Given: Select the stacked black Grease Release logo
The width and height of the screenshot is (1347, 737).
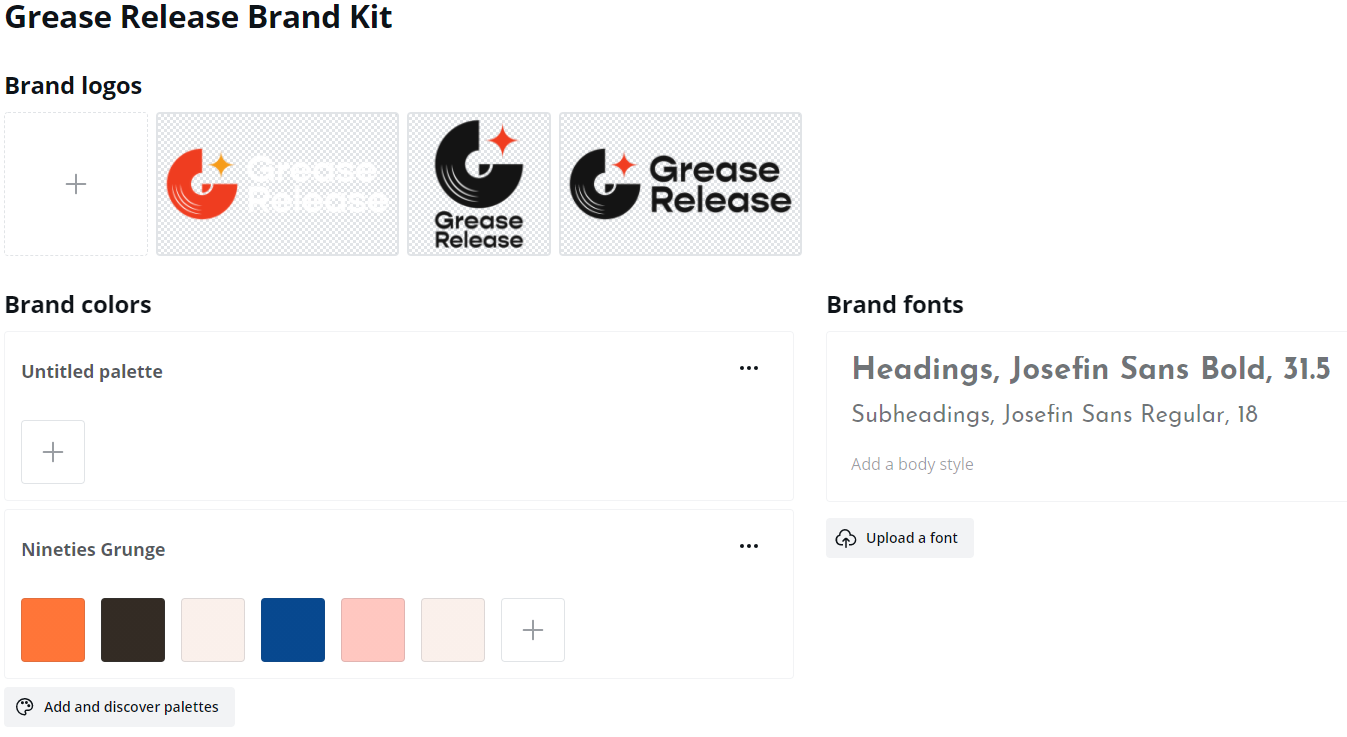Looking at the screenshot, I should pos(479,184).
